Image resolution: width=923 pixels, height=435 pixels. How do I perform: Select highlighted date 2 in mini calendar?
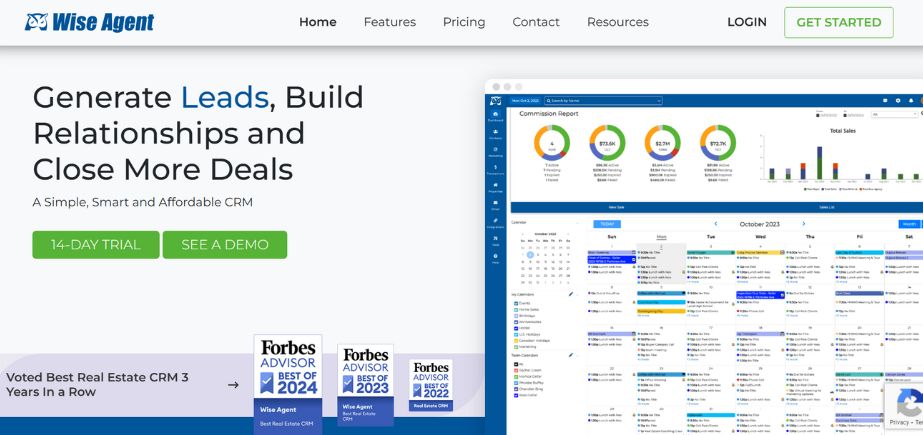[530, 255]
